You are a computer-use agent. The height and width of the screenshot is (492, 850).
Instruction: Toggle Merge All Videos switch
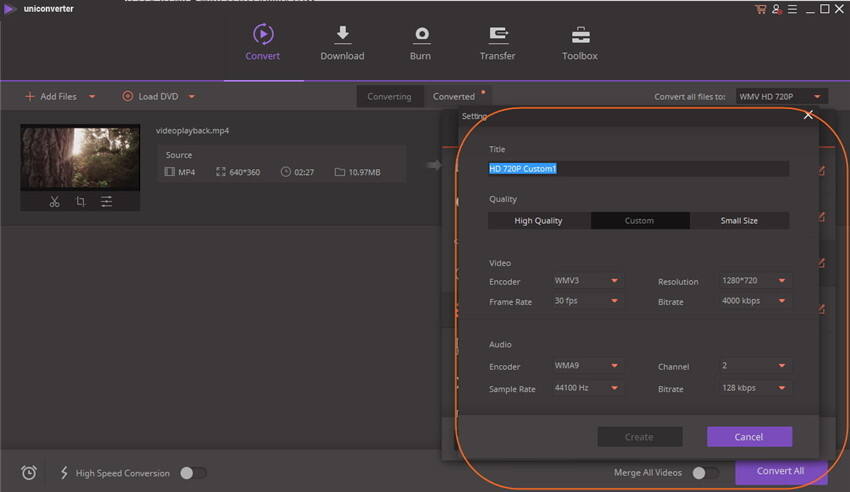706,473
